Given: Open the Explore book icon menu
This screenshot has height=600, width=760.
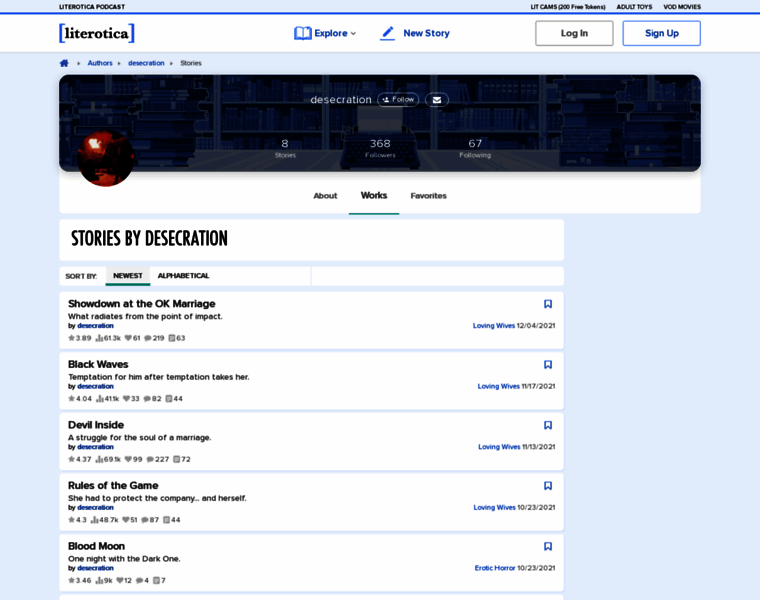Looking at the screenshot, I should (x=303, y=33).
